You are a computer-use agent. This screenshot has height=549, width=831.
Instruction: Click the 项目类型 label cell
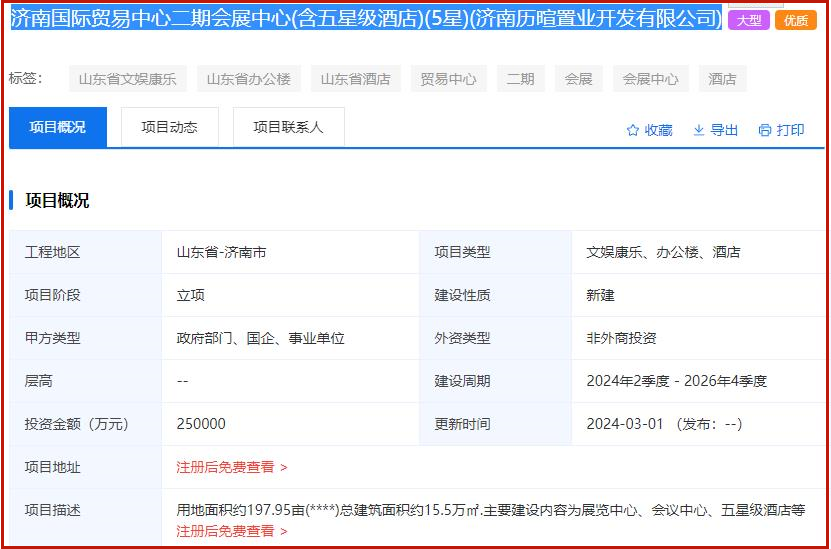(x=496, y=252)
